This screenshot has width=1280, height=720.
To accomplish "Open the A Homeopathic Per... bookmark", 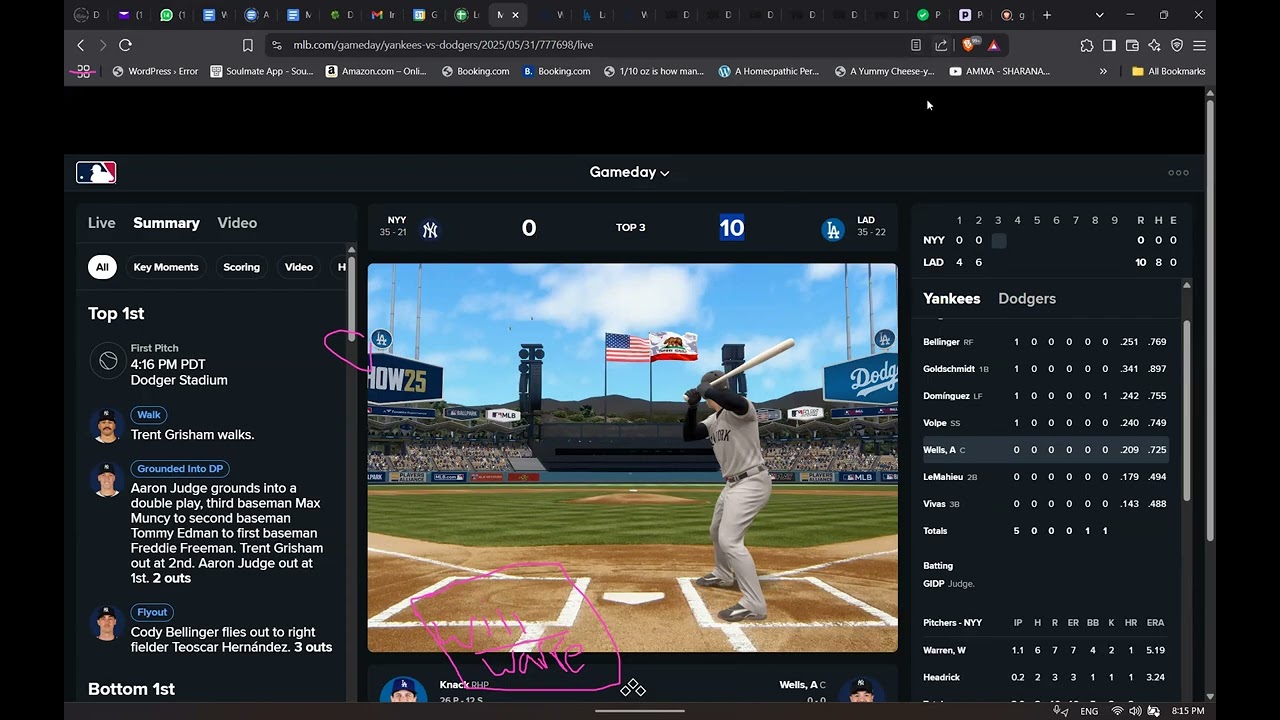I will 769,71.
